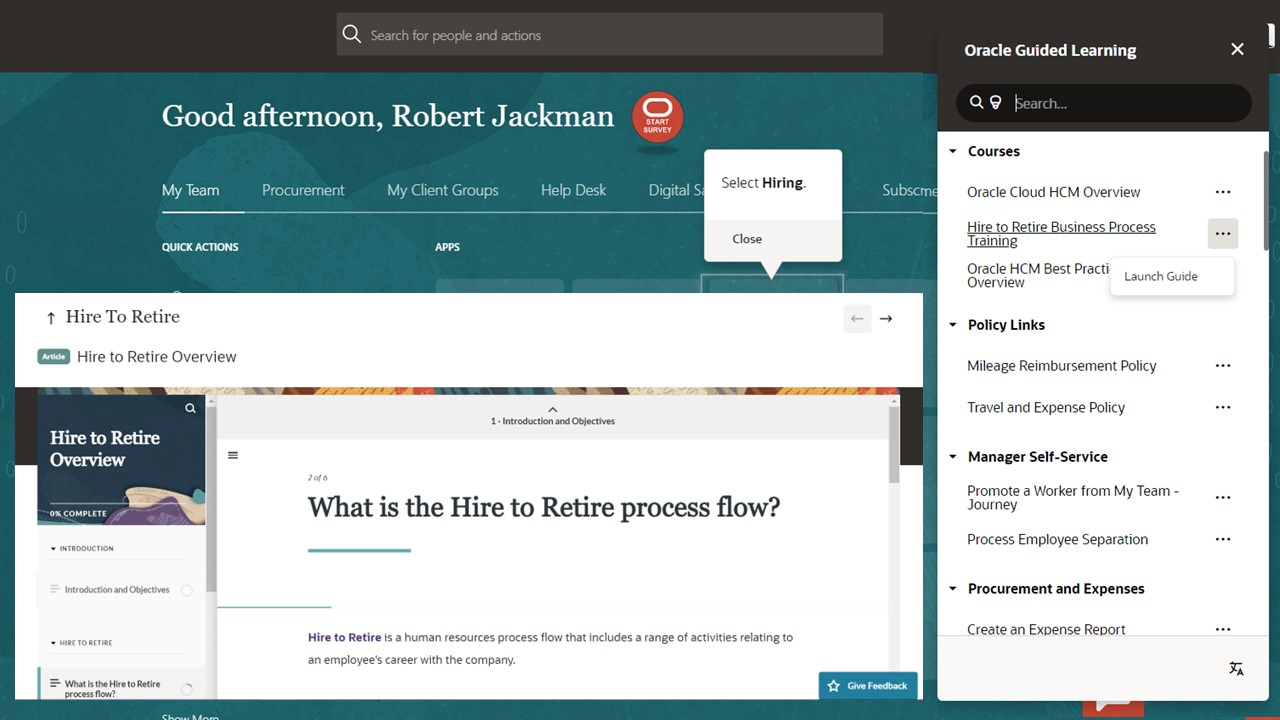Open What is the Hire to Retire process flow lesson
The width and height of the screenshot is (1280, 720).
click(x=112, y=689)
